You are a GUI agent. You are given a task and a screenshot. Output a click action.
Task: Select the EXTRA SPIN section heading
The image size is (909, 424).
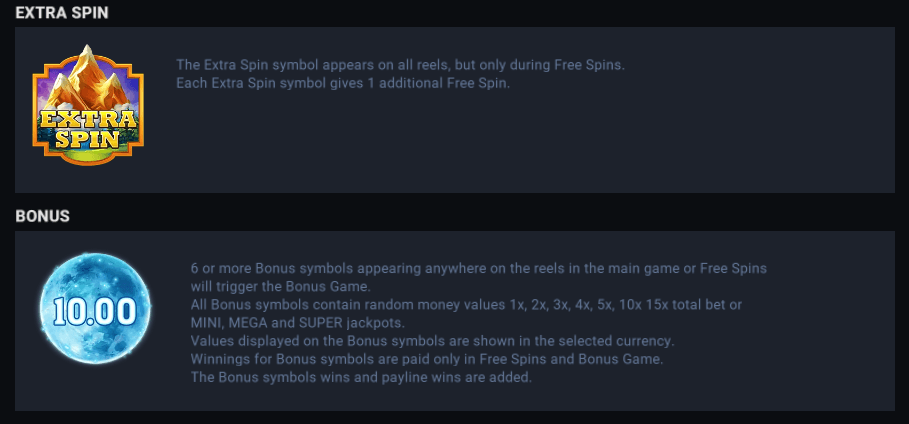pos(62,13)
